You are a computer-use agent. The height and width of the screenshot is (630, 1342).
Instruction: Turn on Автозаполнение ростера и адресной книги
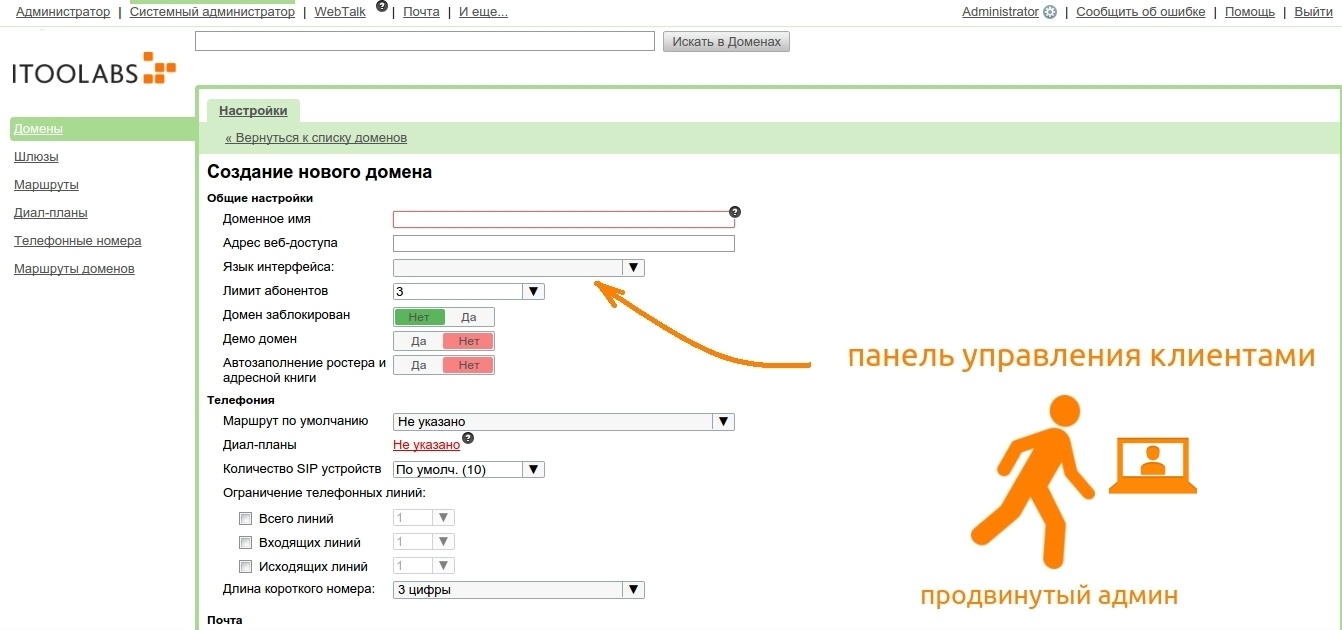419,364
